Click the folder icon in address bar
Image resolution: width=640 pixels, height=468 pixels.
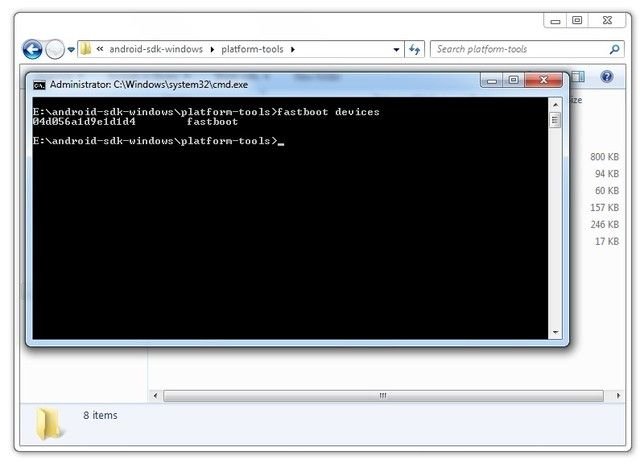[x=85, y=49]
